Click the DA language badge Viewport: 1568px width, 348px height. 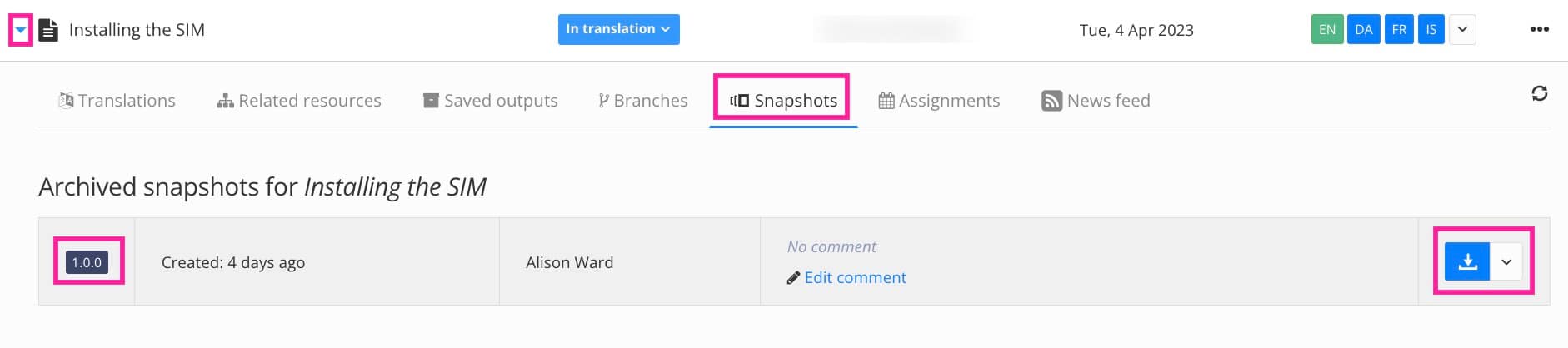point(1363,30)
